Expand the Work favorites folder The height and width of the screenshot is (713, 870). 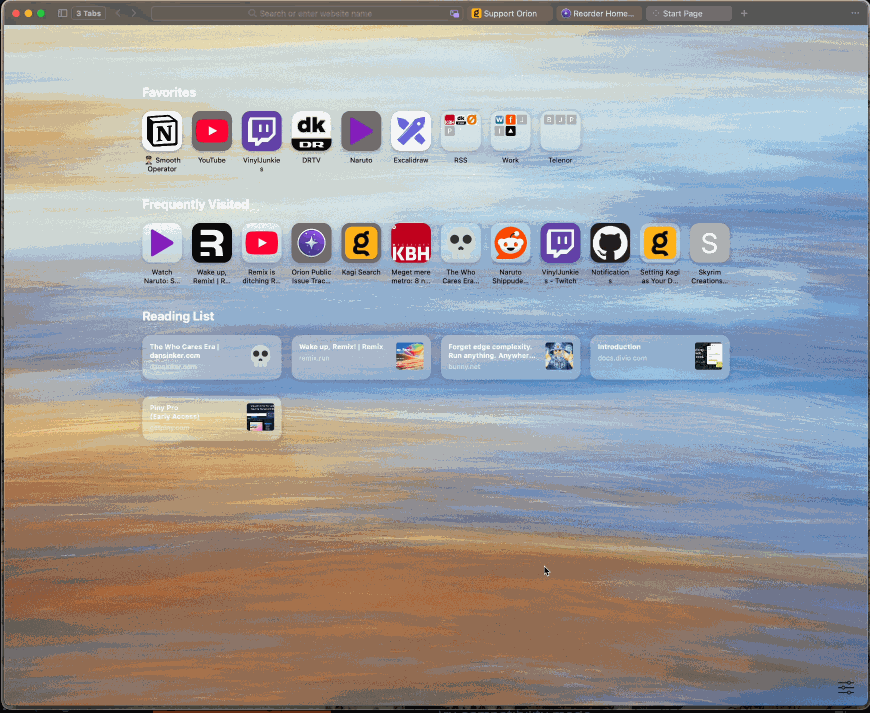(x=510, y=131)
